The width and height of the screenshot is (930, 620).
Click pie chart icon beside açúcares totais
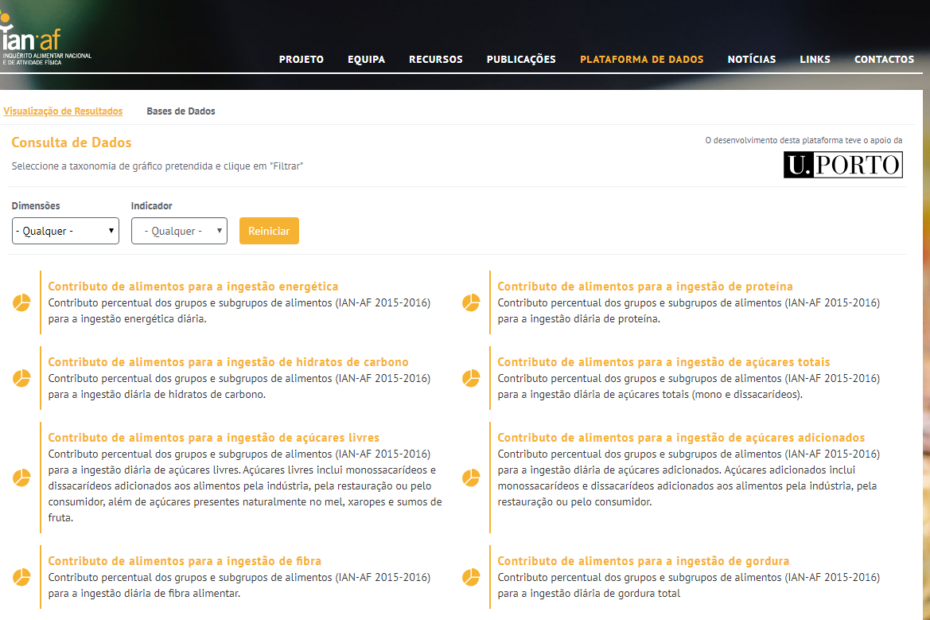tap(471, 378)
